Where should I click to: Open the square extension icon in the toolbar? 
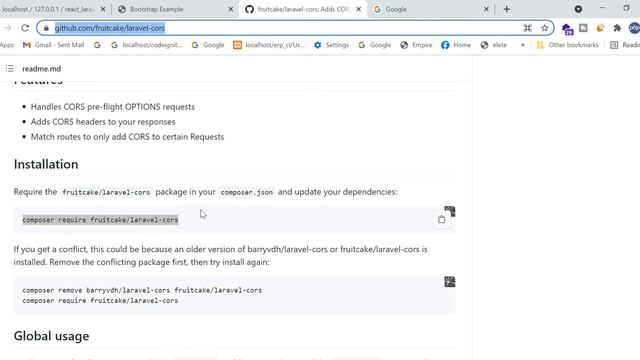(583, 28)
